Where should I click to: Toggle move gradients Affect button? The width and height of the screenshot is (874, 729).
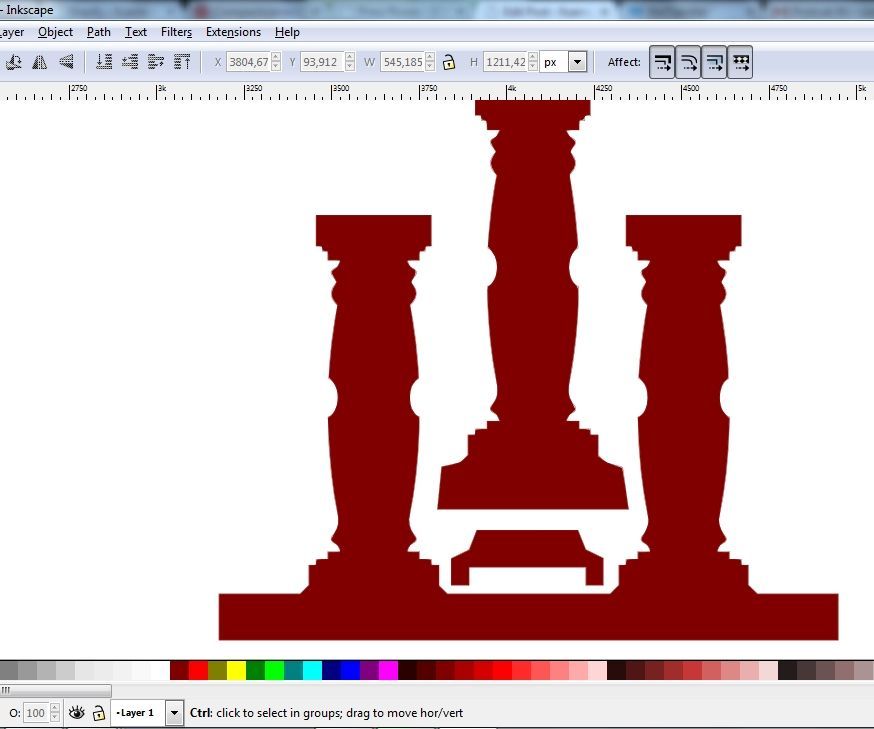[x=714, y=62]
